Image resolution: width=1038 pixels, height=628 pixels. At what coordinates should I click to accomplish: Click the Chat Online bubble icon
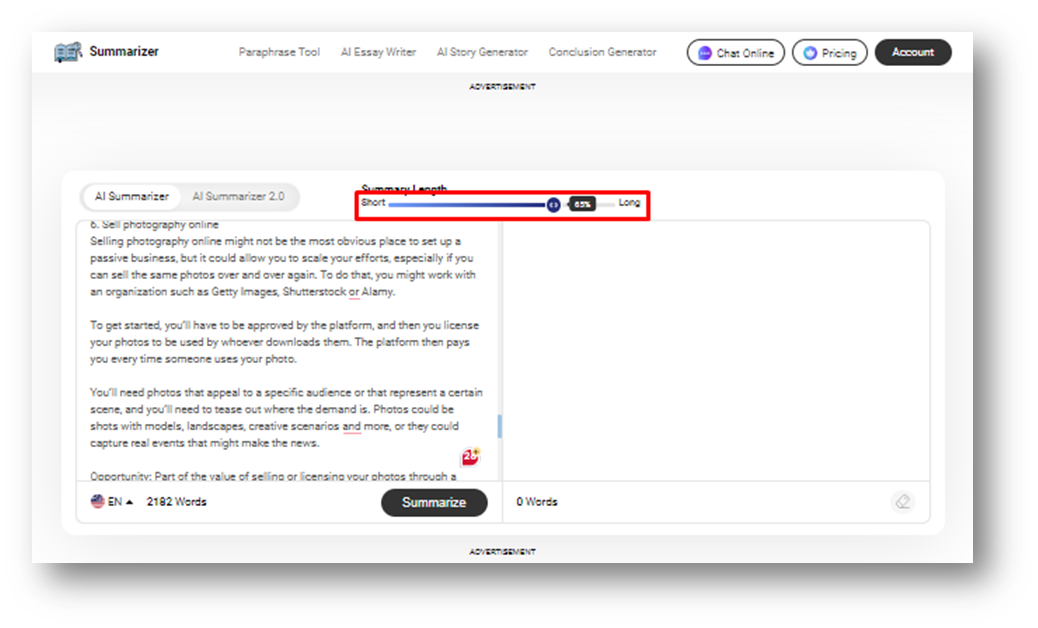click(704, 53)
